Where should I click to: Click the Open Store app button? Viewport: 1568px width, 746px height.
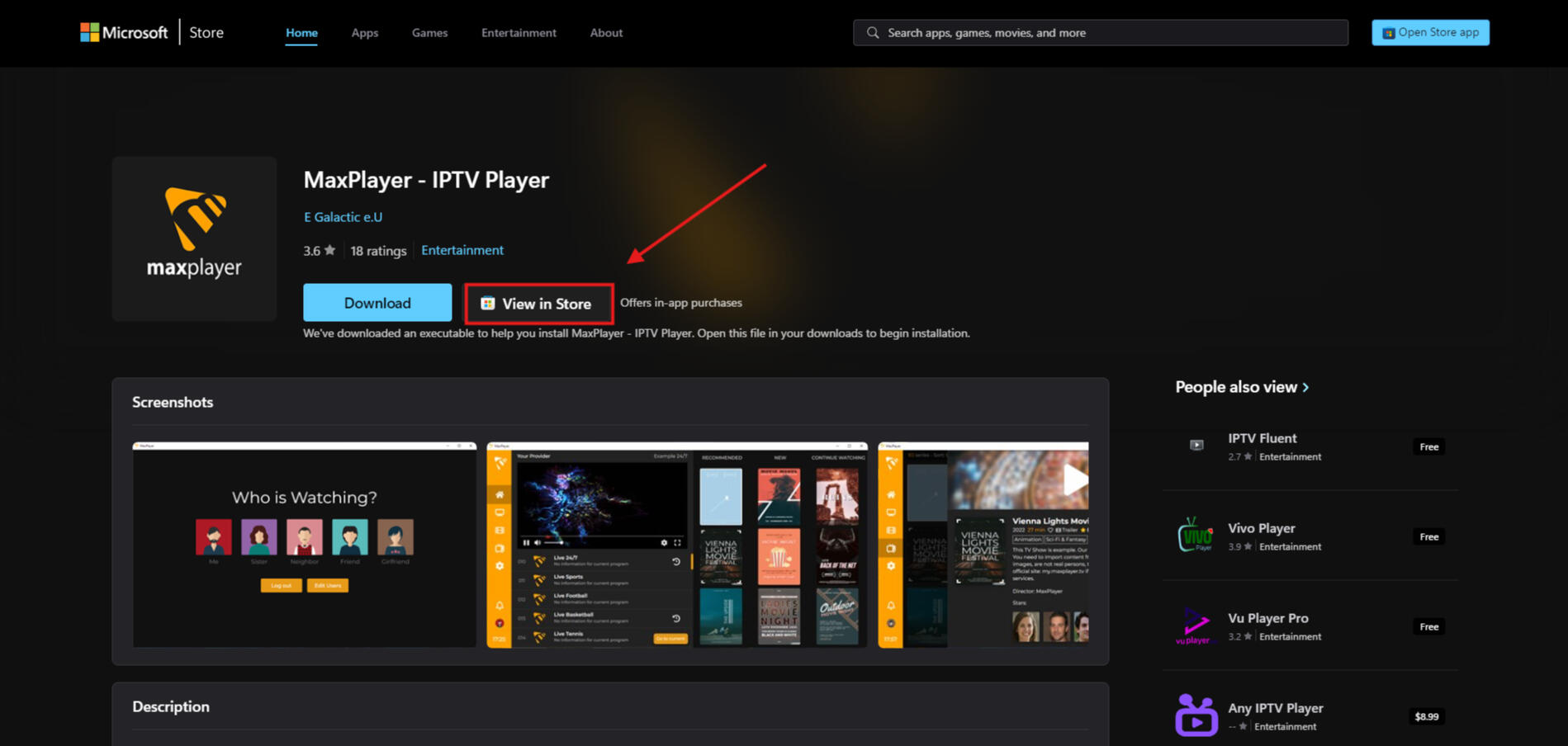(x=1430, y=32)
